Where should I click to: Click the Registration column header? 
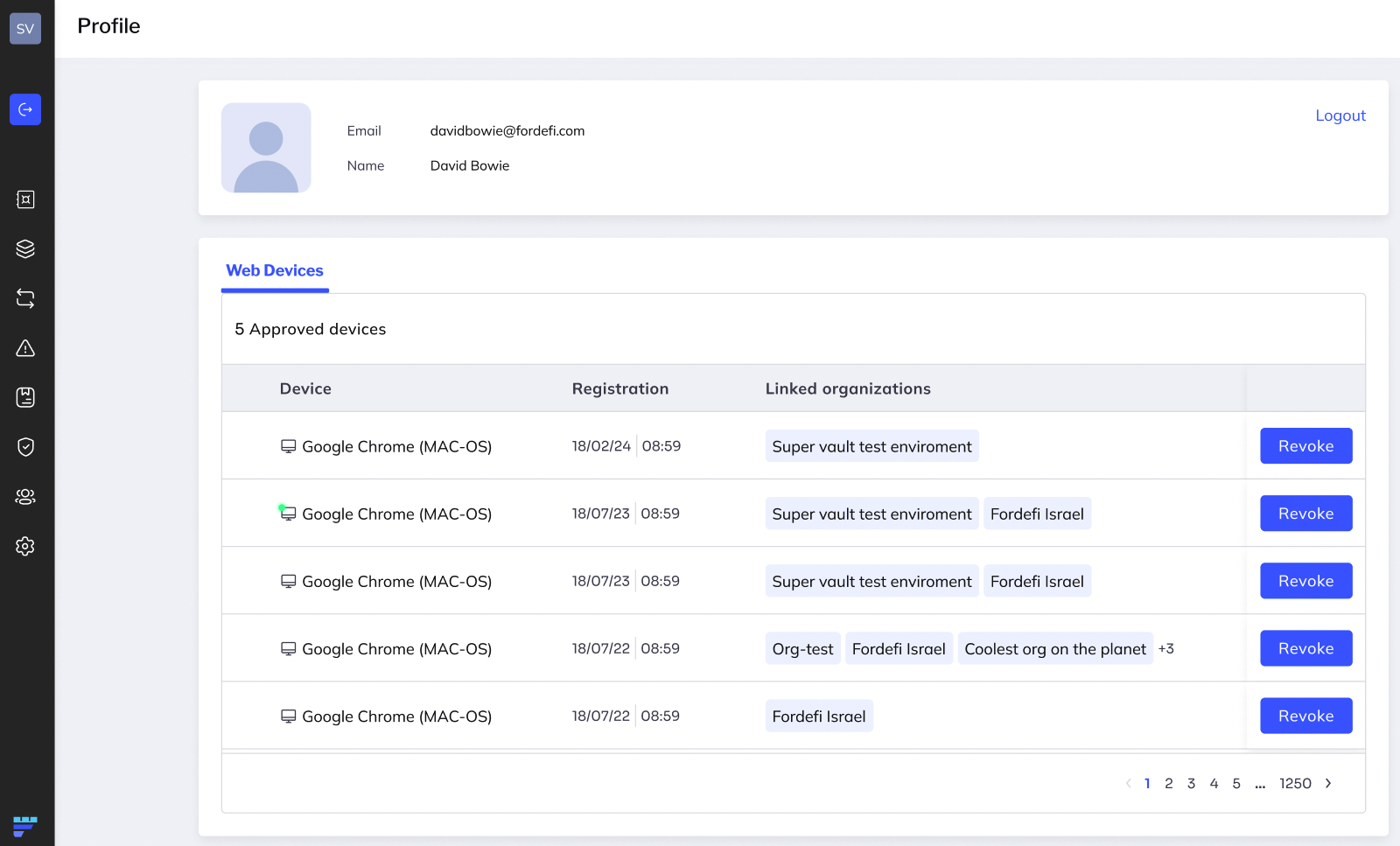tap(620, 388)
